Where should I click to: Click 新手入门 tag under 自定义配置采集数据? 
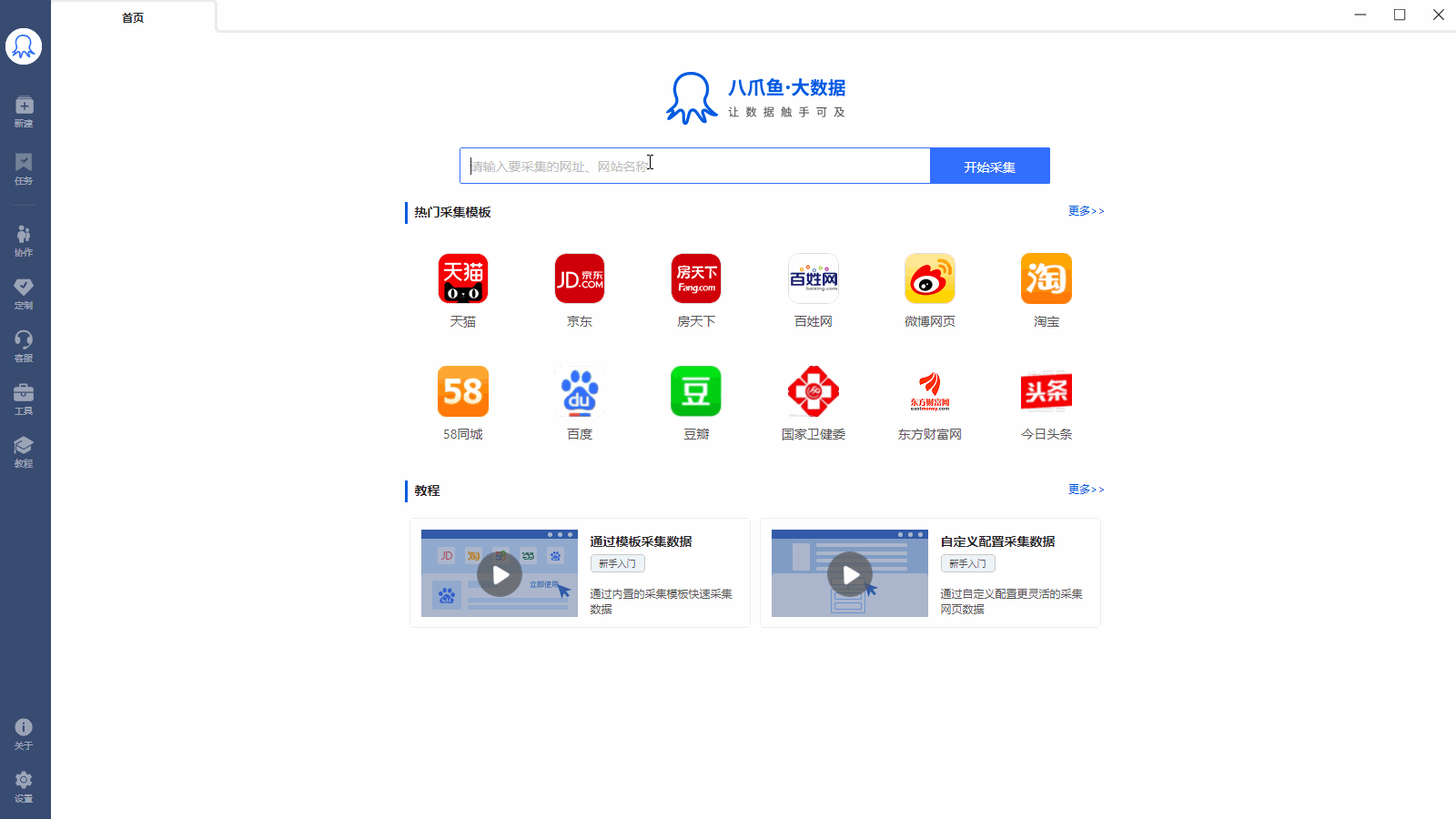[968, 564]
